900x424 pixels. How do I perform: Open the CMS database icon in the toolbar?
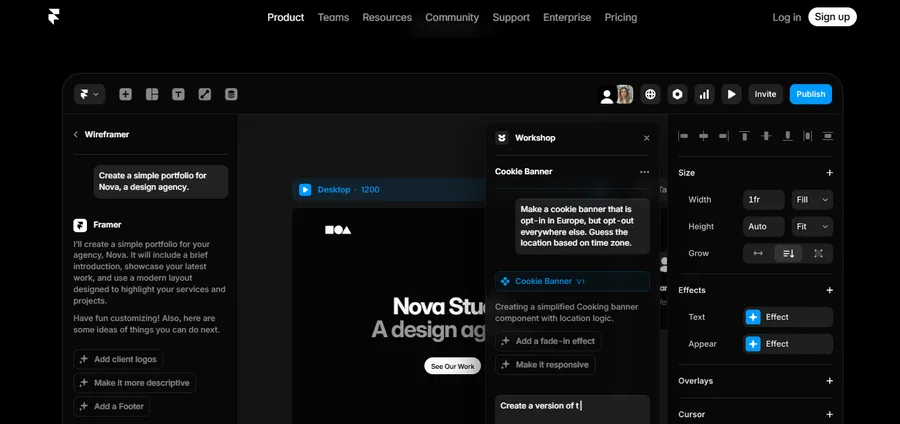(231, 95)
